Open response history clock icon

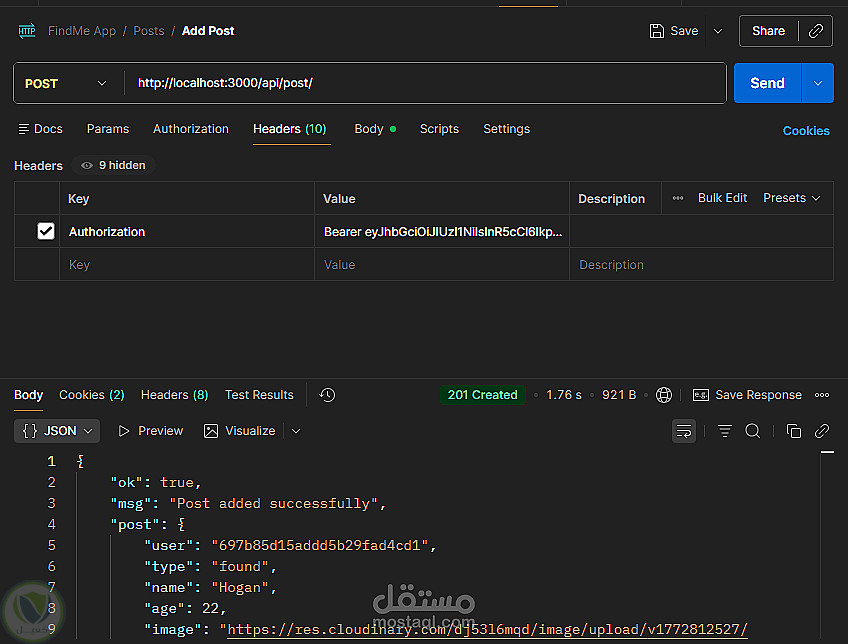[x=327, y=395]
